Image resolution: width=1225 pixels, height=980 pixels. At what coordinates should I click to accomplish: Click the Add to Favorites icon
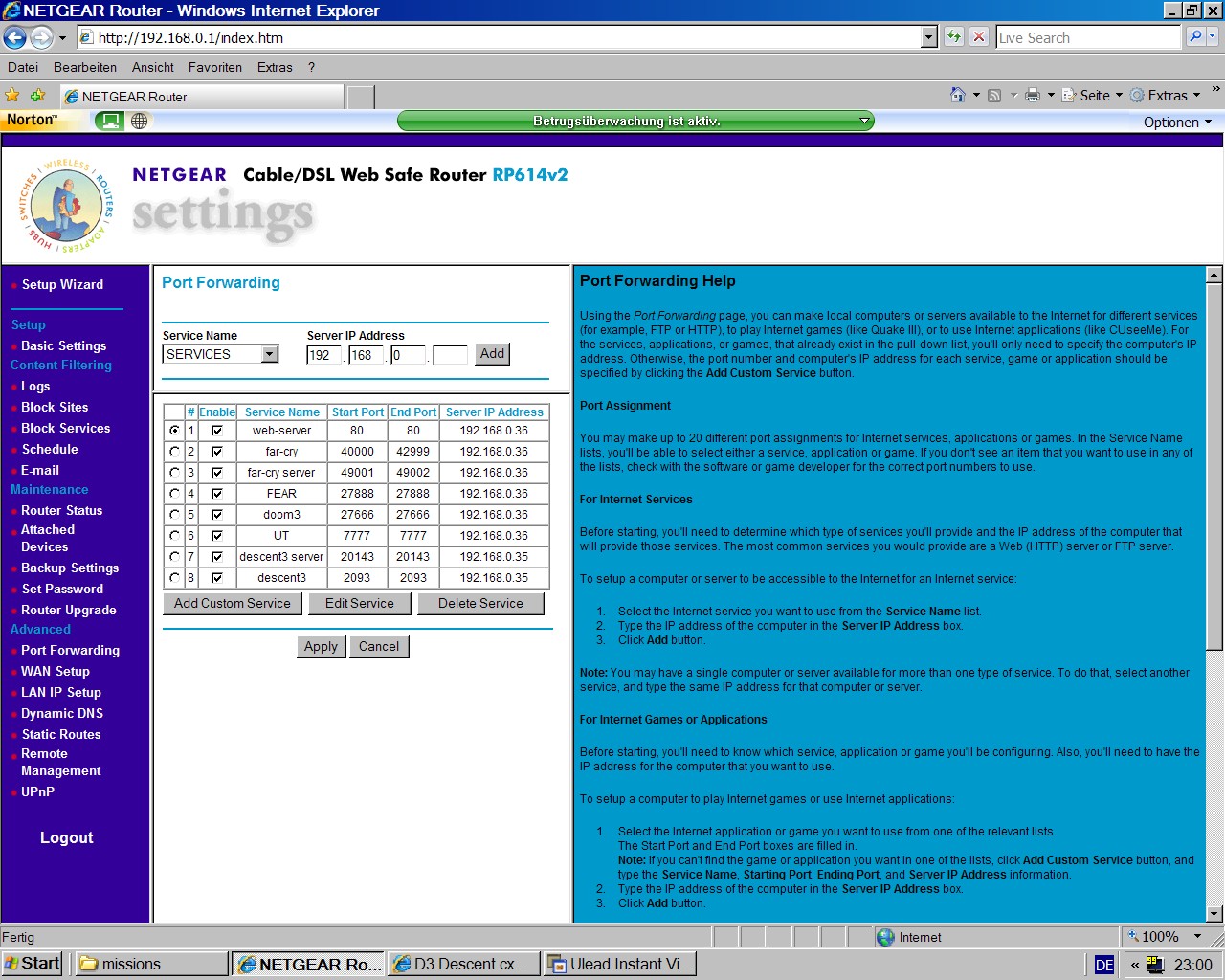pyautogui.click(x=38, y=96)
